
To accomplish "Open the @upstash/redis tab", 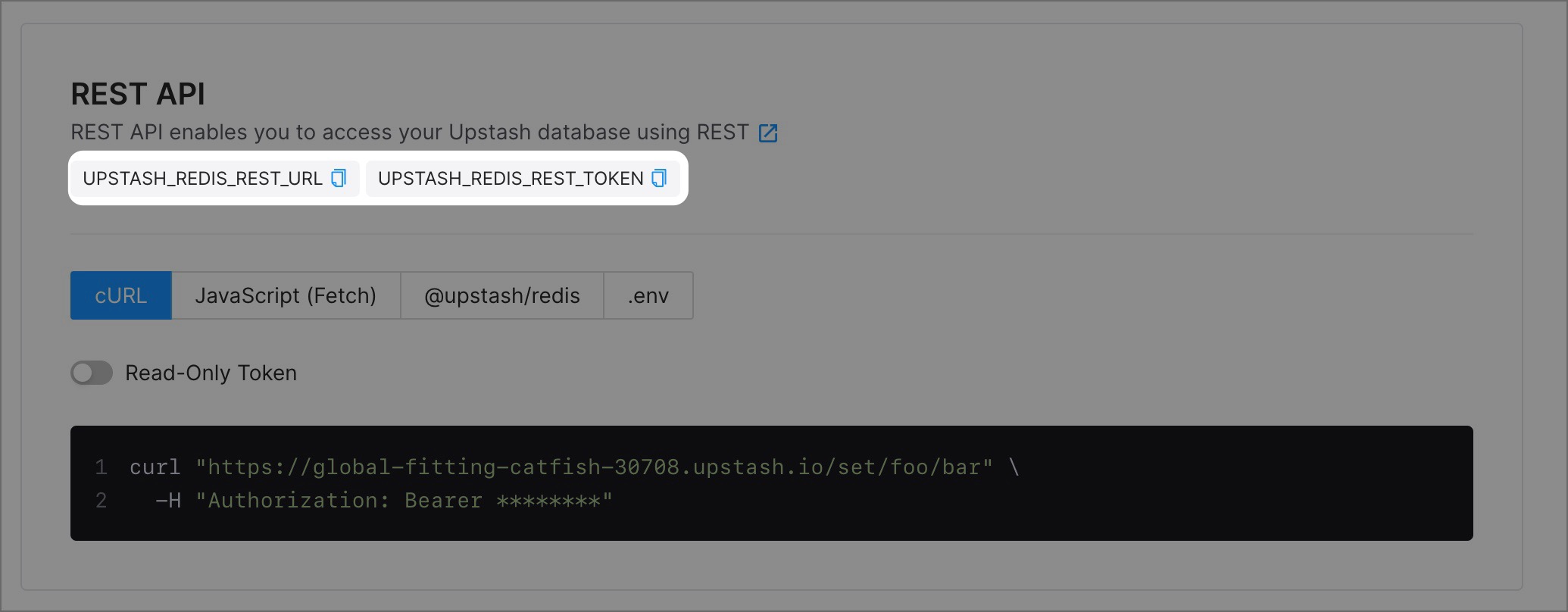I will click(x=502, y=295).
